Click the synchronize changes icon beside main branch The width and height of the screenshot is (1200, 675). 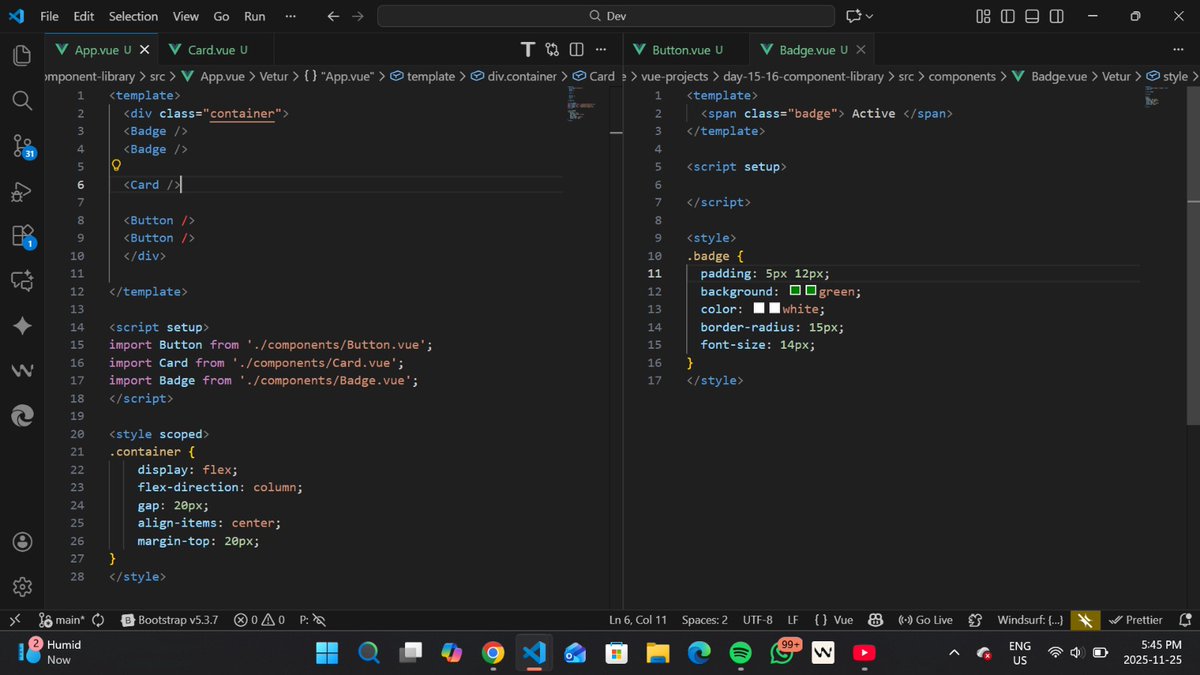[x=98, y=620]
